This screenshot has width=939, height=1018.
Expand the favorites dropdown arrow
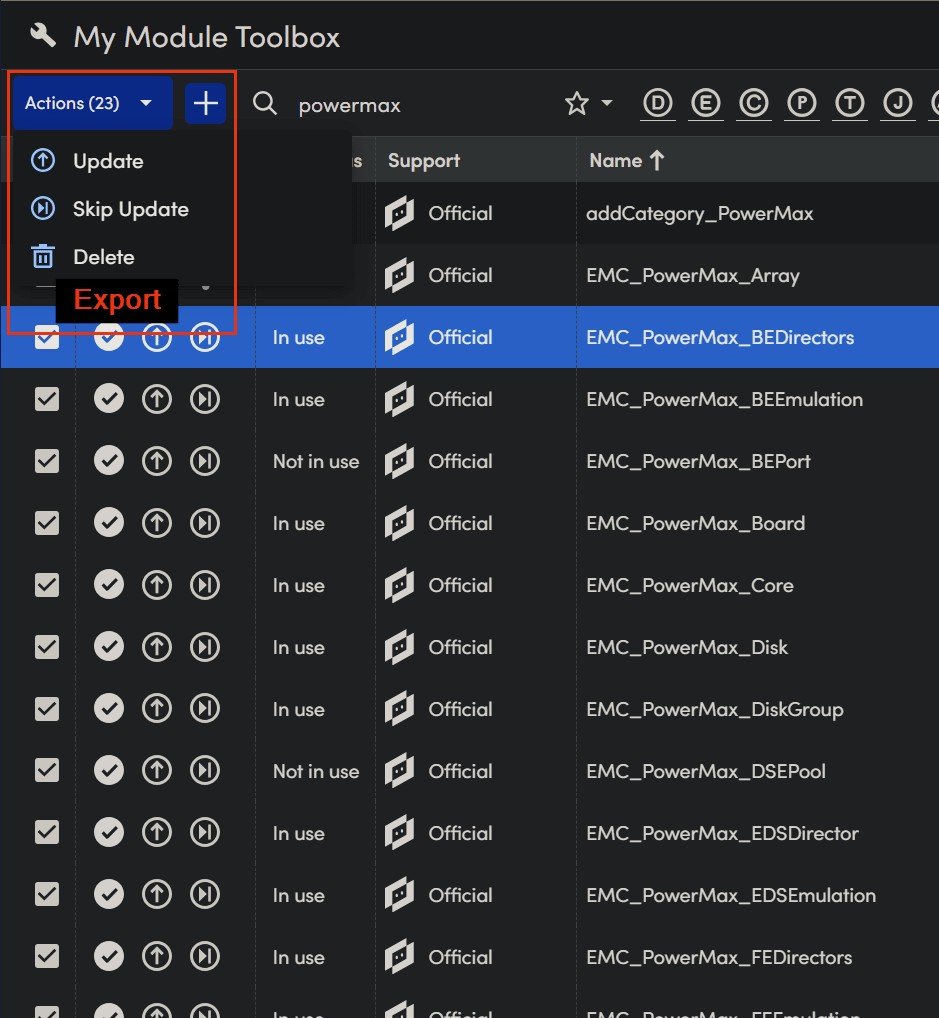[x=607, y=103]
